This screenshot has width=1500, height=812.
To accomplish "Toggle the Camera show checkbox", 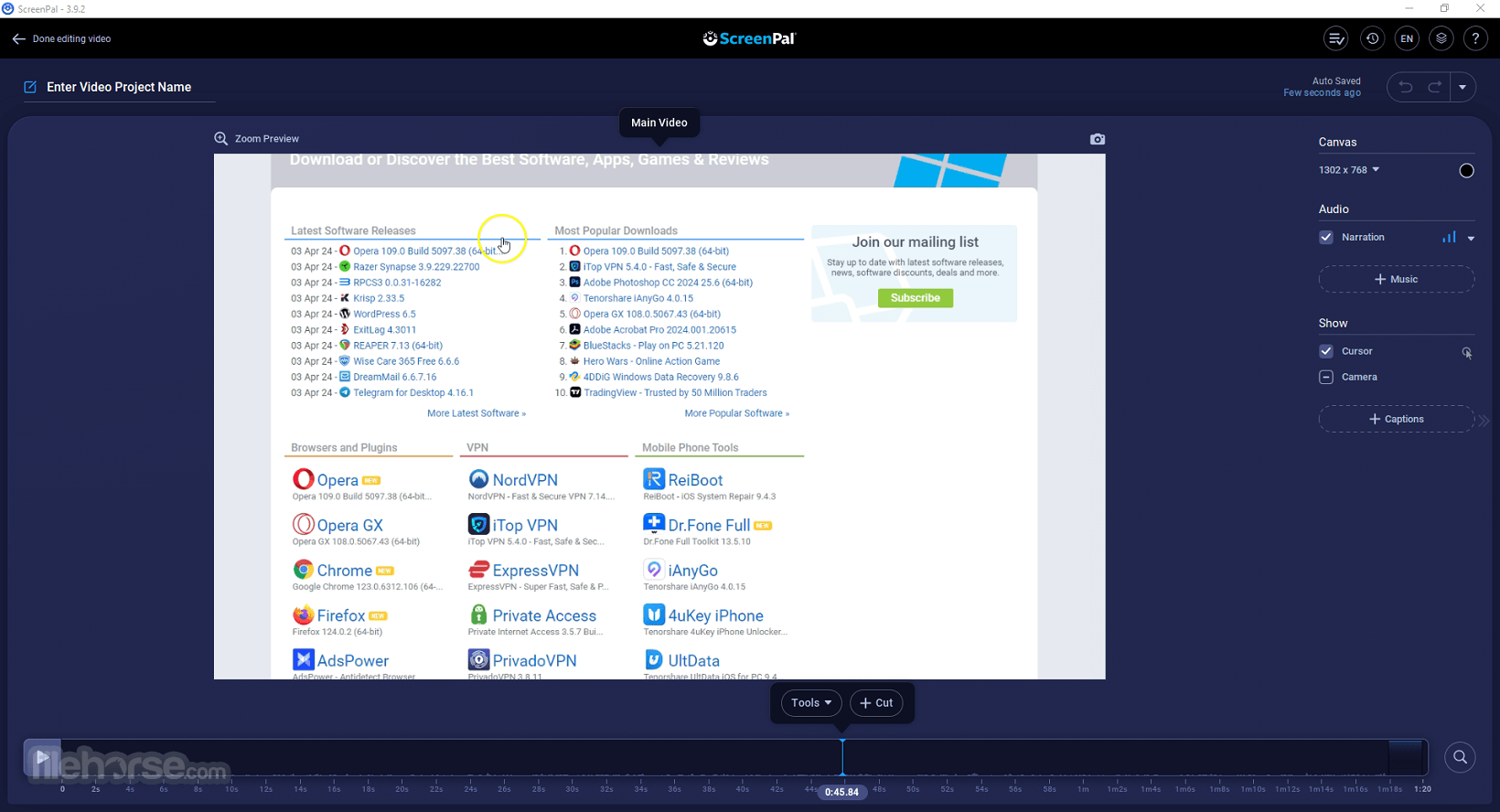I will tap(1326, 377).
